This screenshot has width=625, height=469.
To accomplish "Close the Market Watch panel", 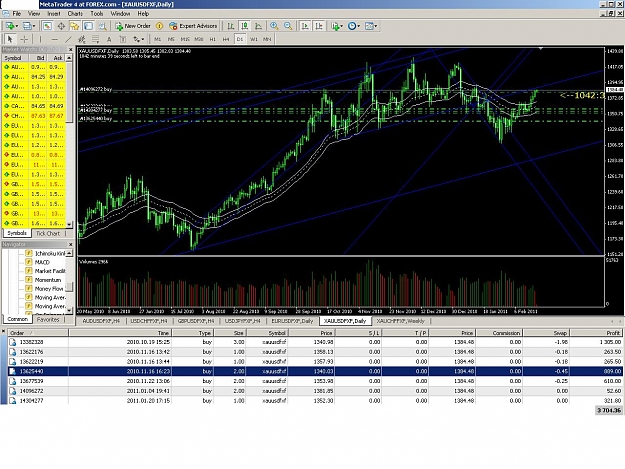I will pyautogui.click(x=71, y=49).
